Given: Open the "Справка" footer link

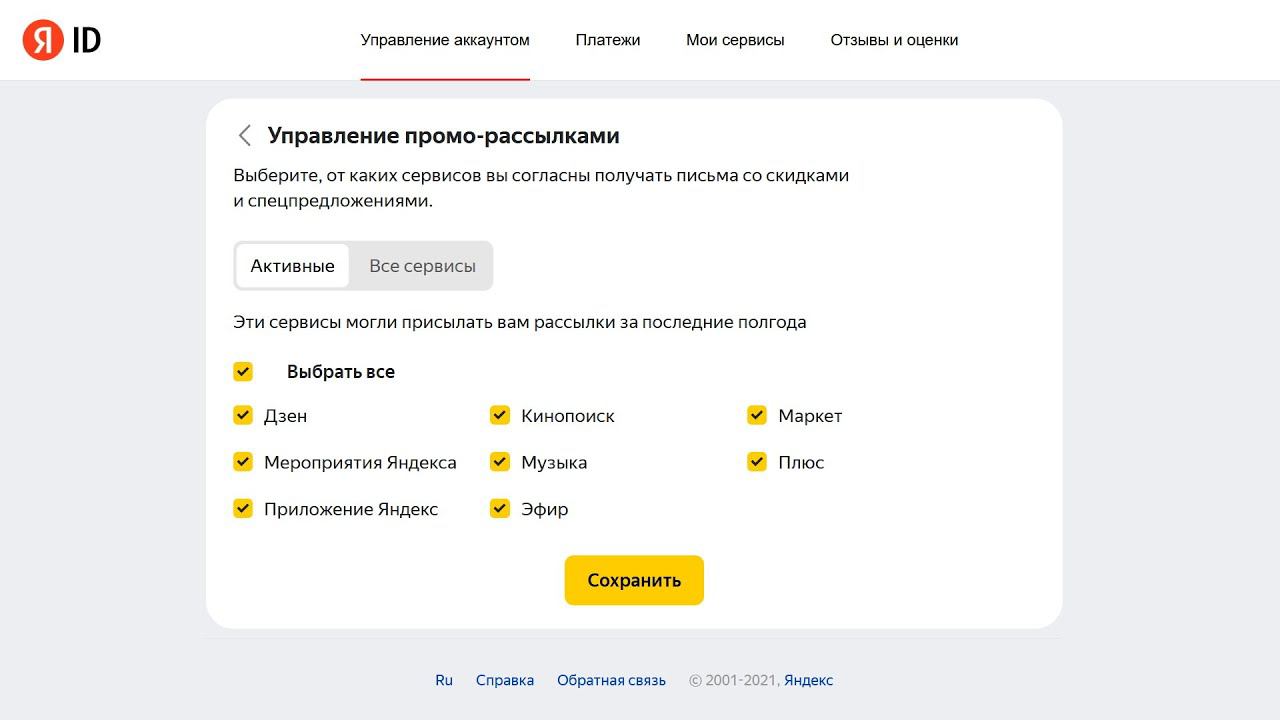Looking at the screenshot, I should click(505, 680).
